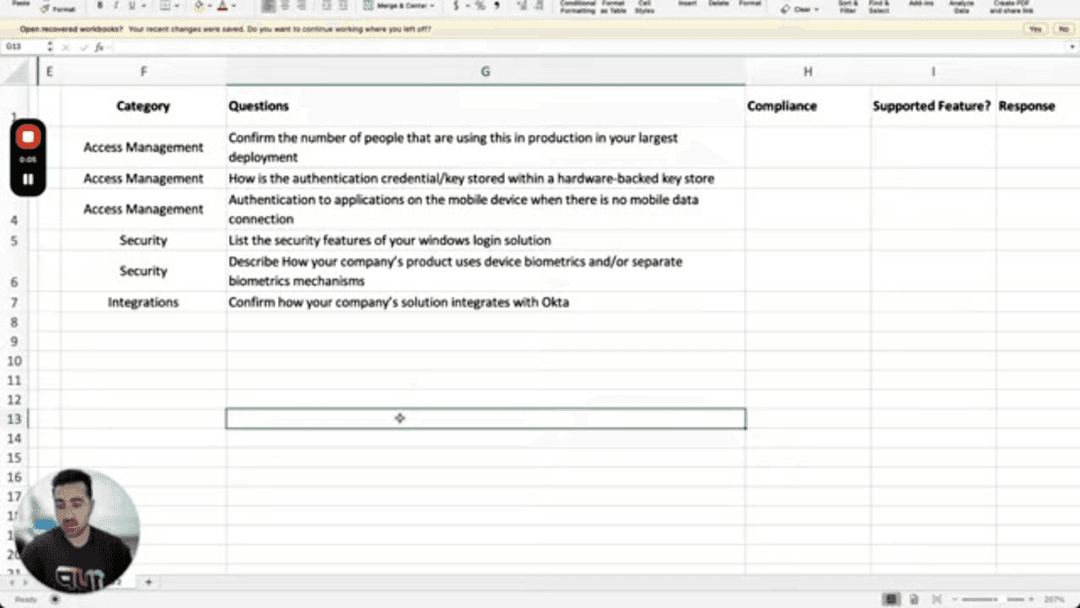Toggle italic formatting on
This screenshot has height=608, width=1080.
(x=116, y=6)
